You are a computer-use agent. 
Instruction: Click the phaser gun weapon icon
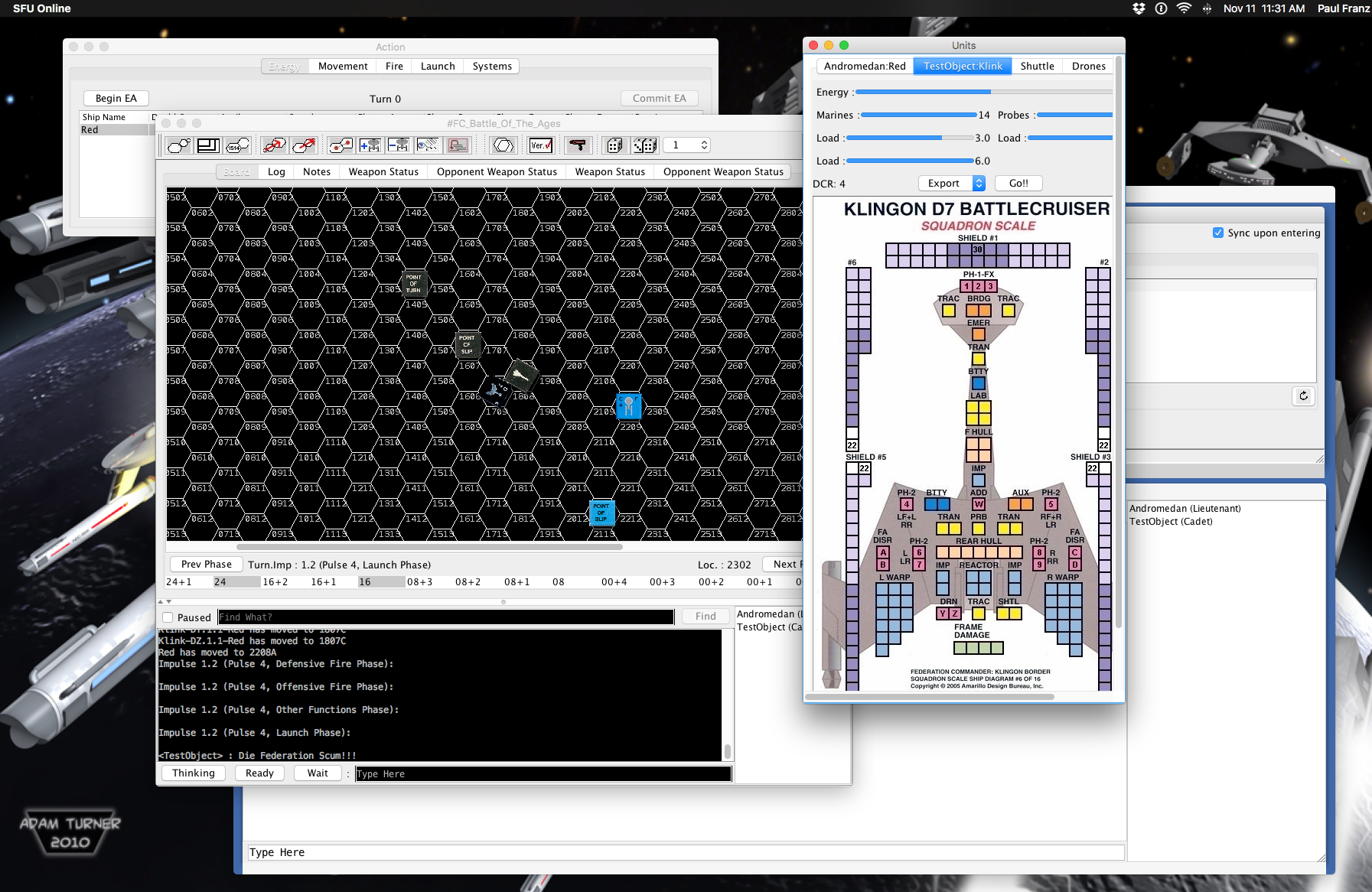pyautogui.click(x=578, y=145)
